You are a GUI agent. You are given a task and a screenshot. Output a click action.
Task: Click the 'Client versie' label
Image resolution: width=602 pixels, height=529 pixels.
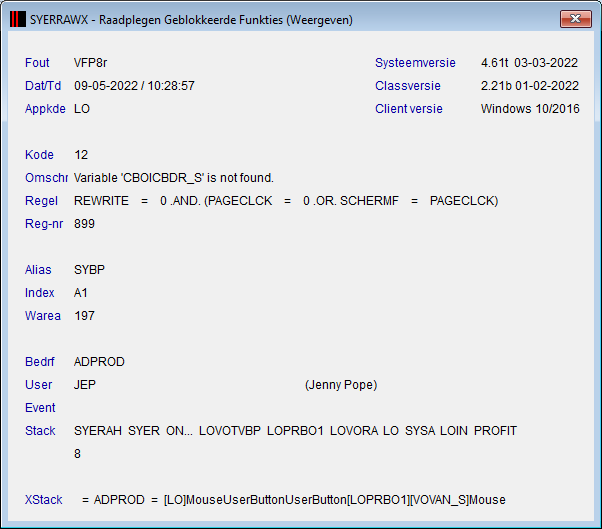pos(409,109)
